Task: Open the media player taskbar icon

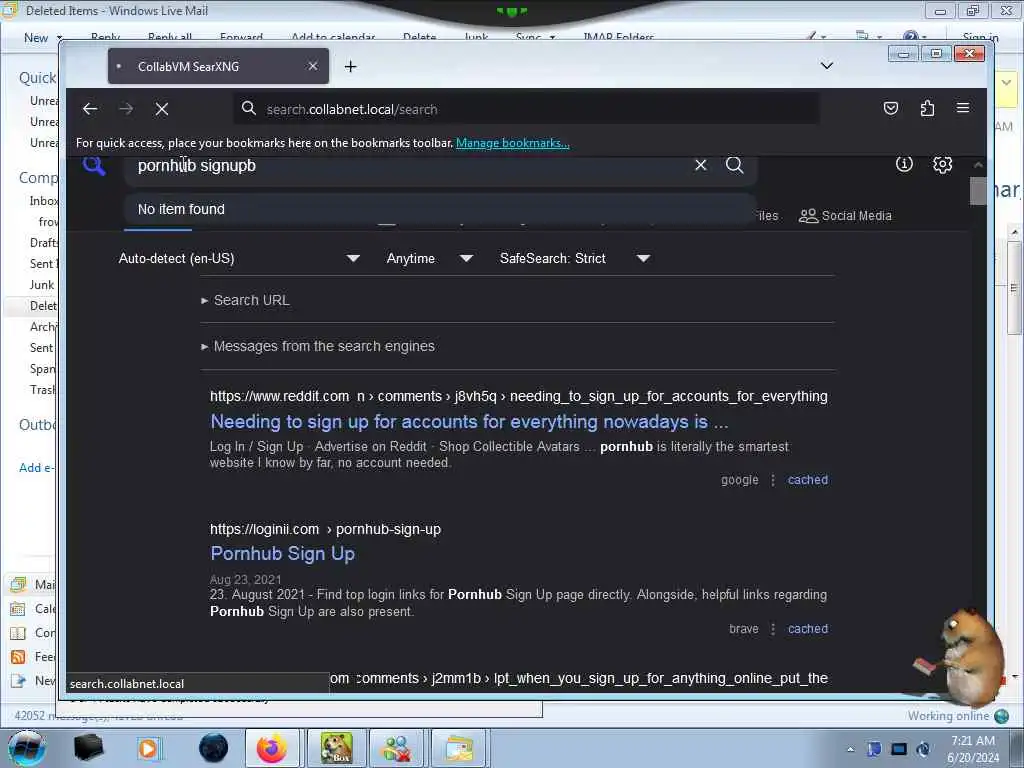Action: click(x=148, y=748)
